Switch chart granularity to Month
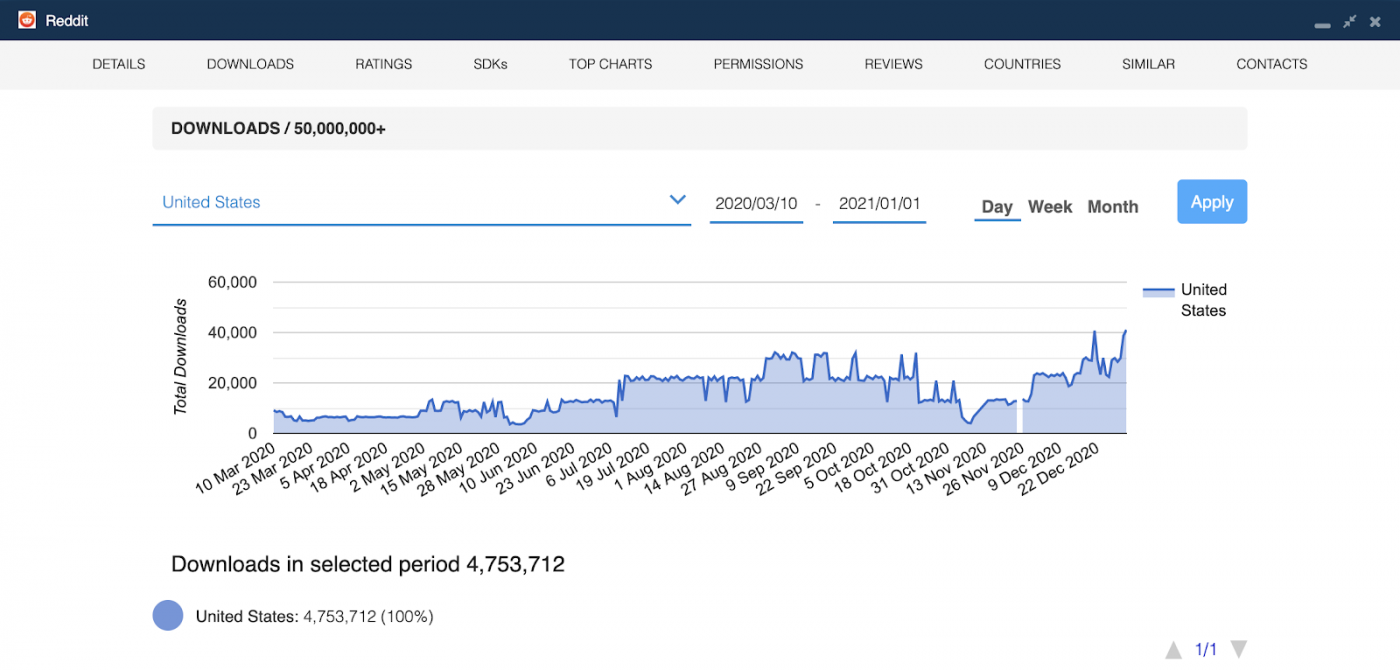The image size is (1400, 670). (1112, 206)
